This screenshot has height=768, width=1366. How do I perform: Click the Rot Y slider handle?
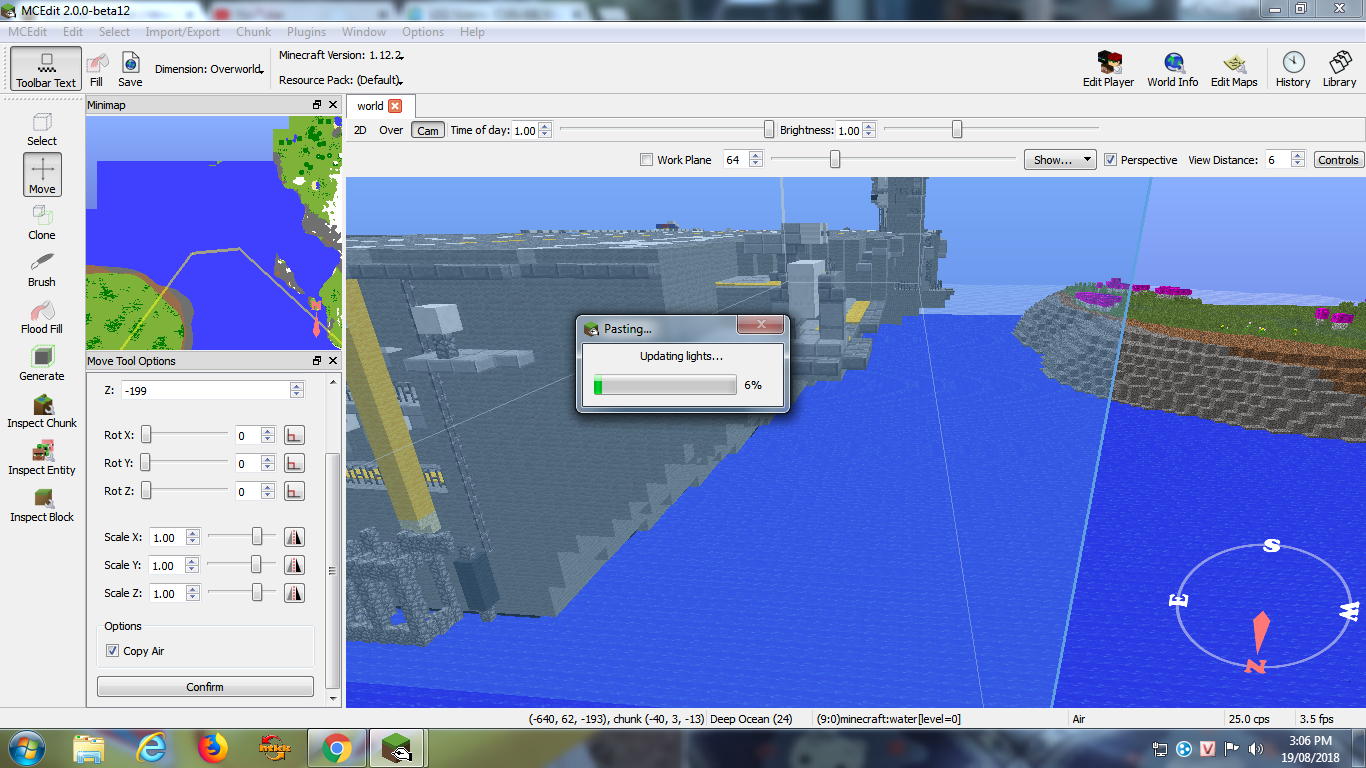146,463
